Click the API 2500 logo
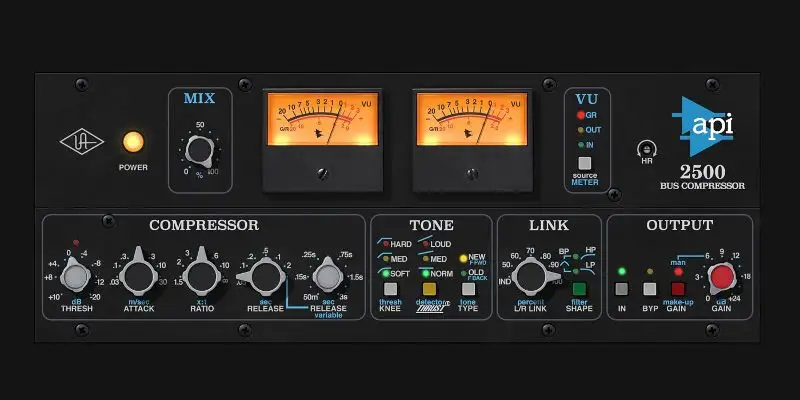Image resolution: width=800 pixels, height=400 pixels. pyautogui.click(x=709, y=124)
